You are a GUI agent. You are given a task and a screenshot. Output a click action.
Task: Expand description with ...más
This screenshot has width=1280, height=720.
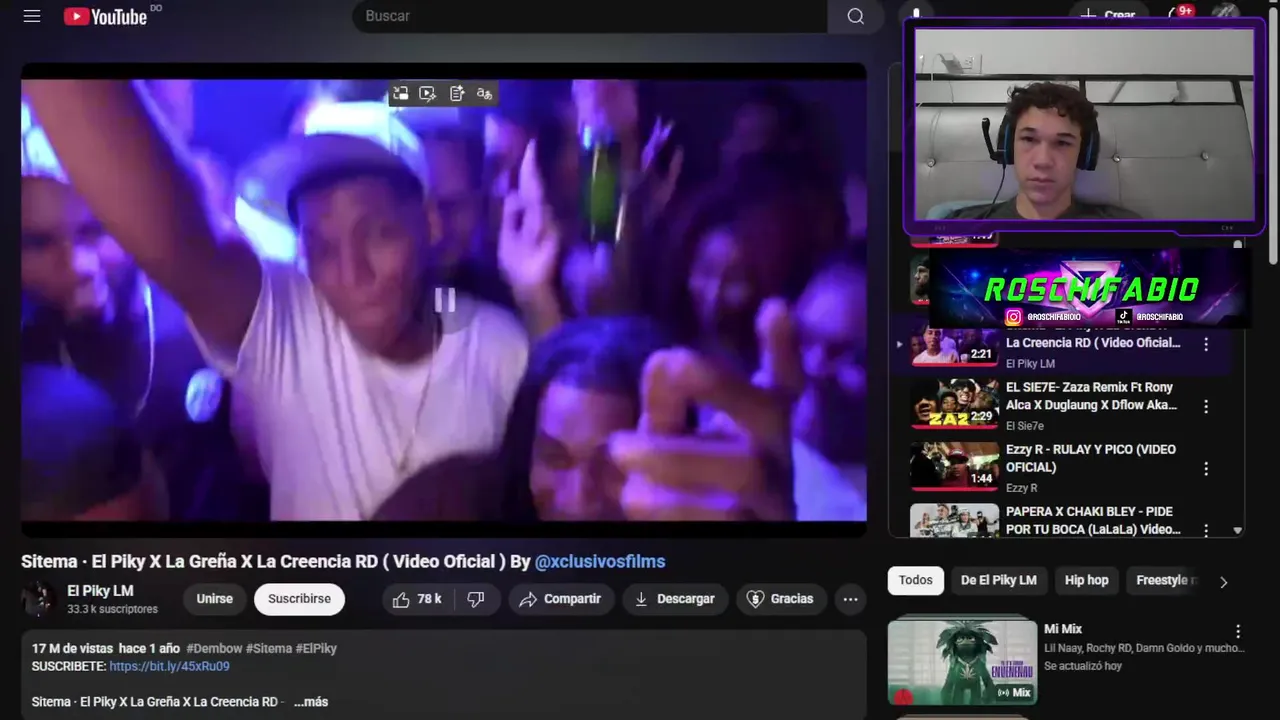(x=310, y=702)
